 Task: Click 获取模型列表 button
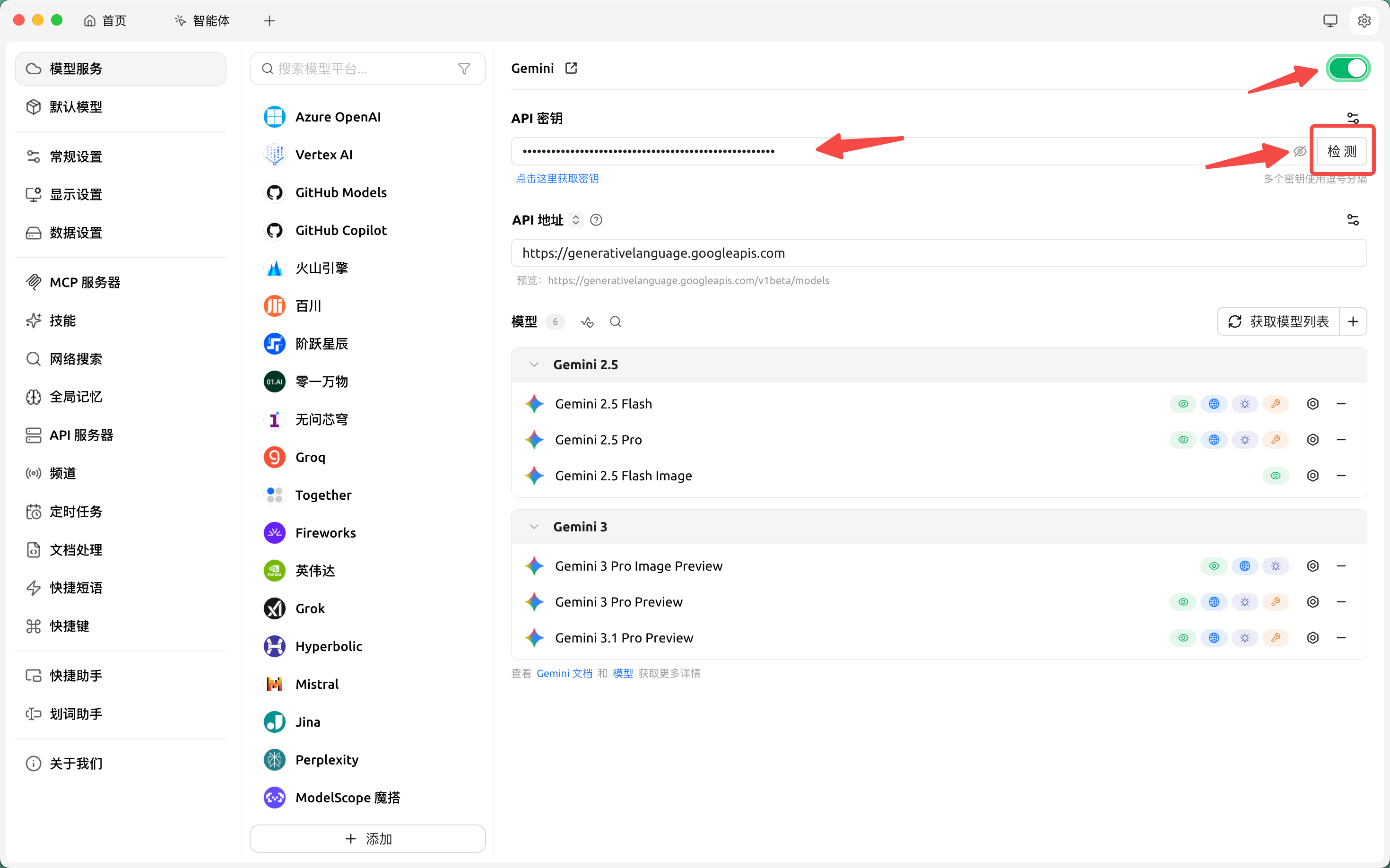[1278, 321]
